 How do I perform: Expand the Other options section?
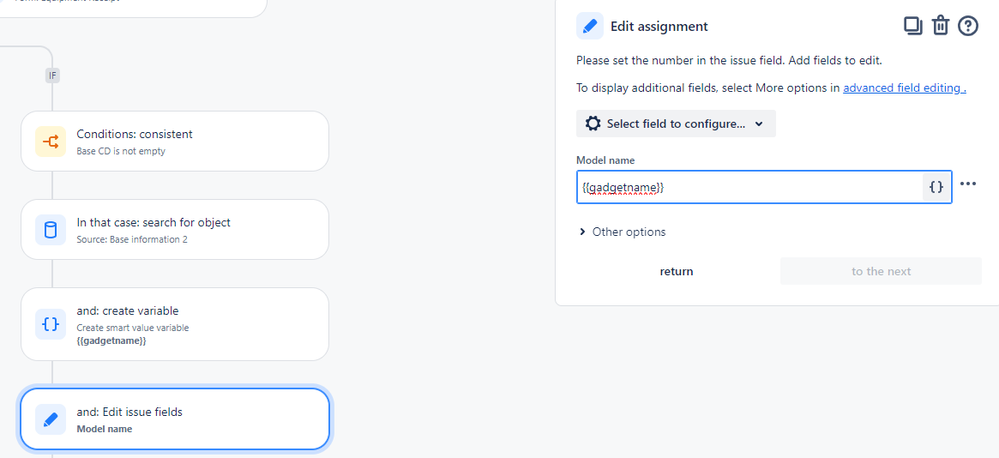pyautogui.click(x=622, y=232)
